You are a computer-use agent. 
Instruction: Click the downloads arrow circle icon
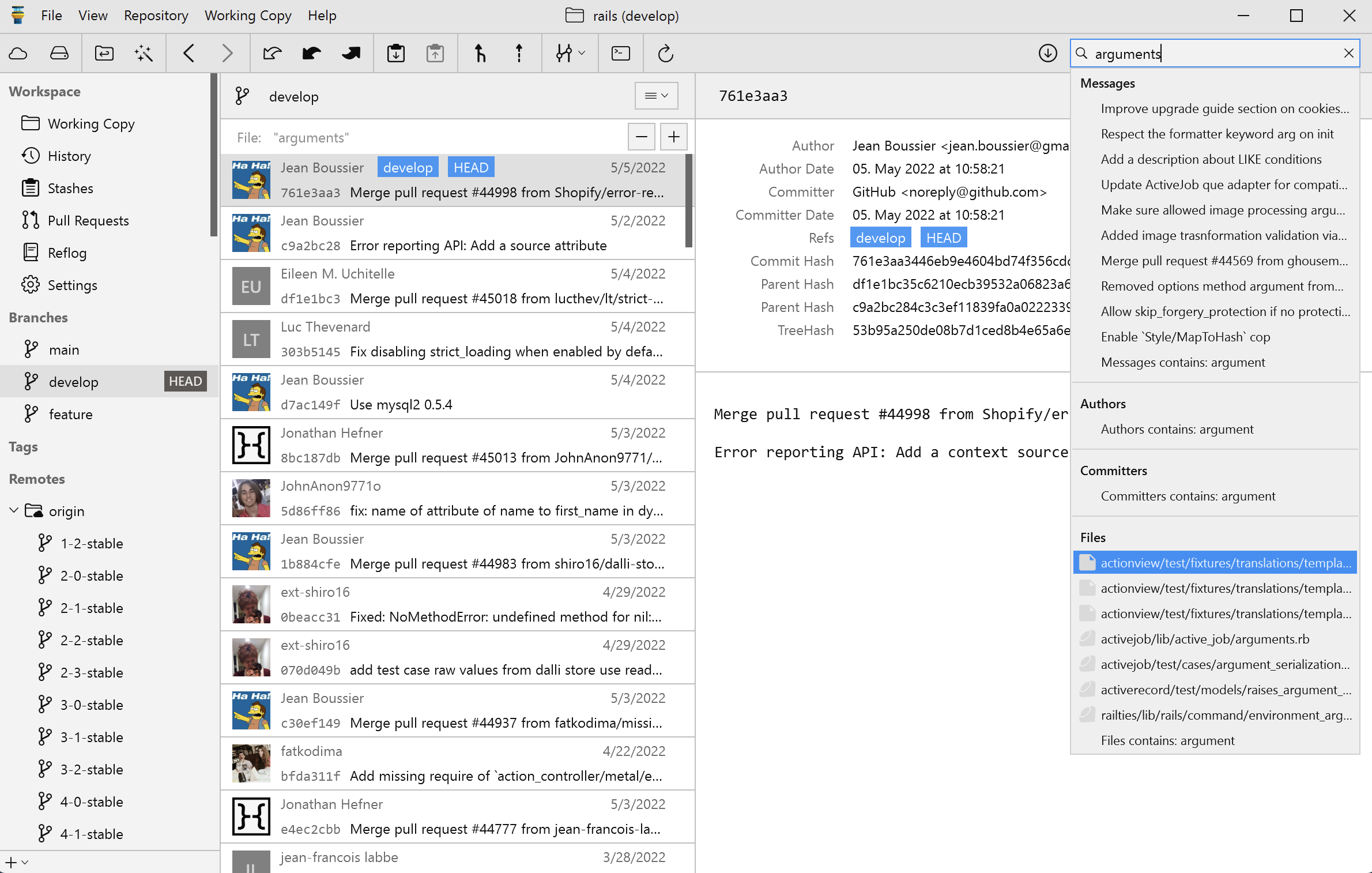pyautogui.click(x=1047, y=54)
